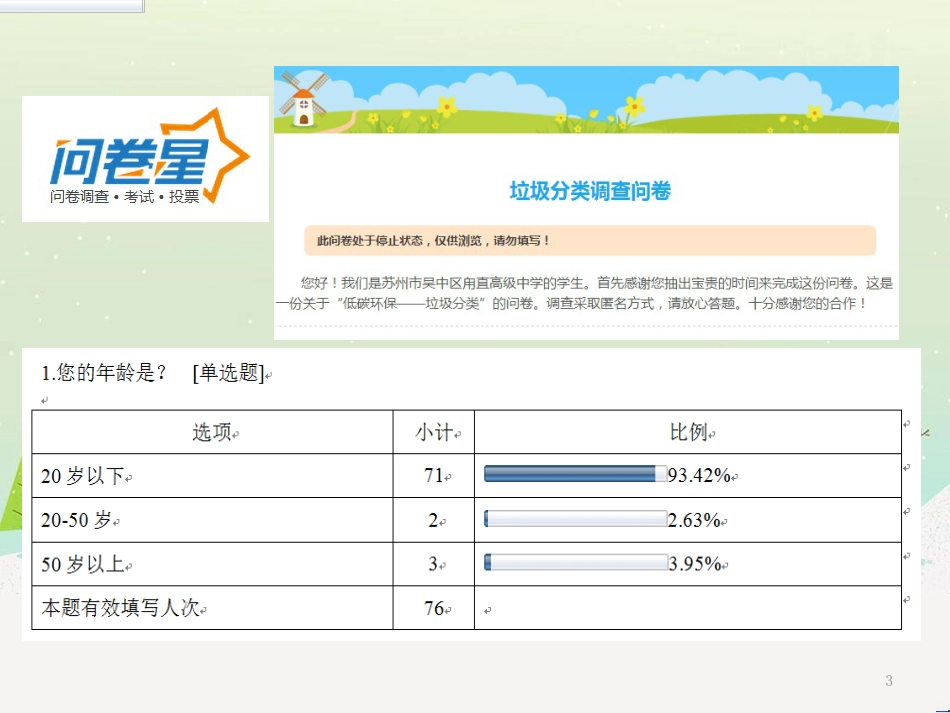Click the 选项 column header
950x713 pixels.
pos(212,432)
